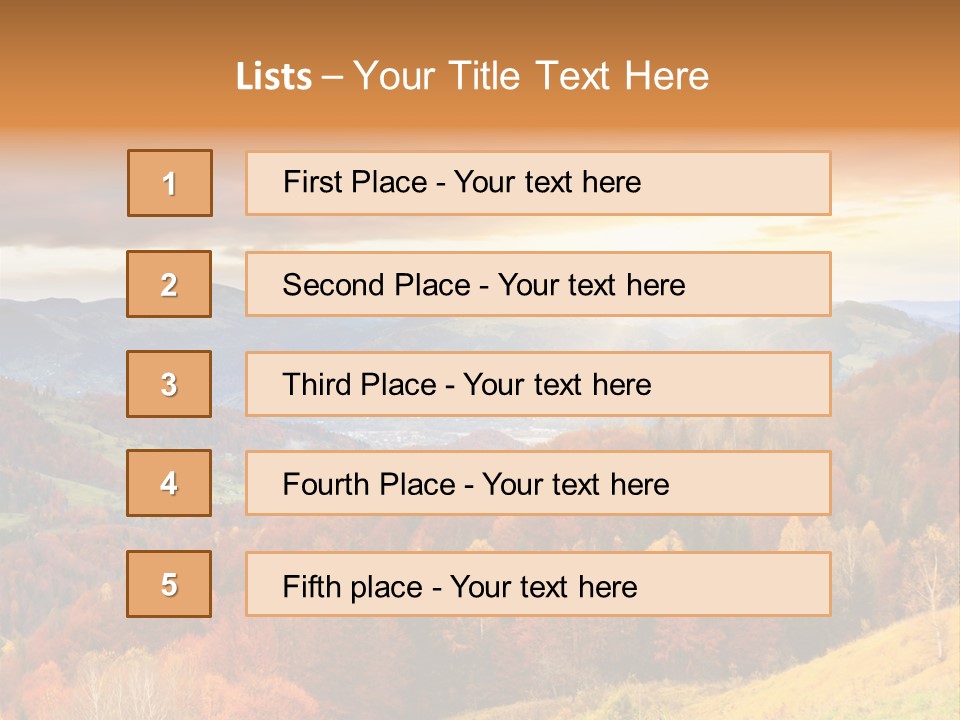The height and width of the screenshot is (720, 960).
Task: Select the Fifth place text box
Action: [538, 584]
